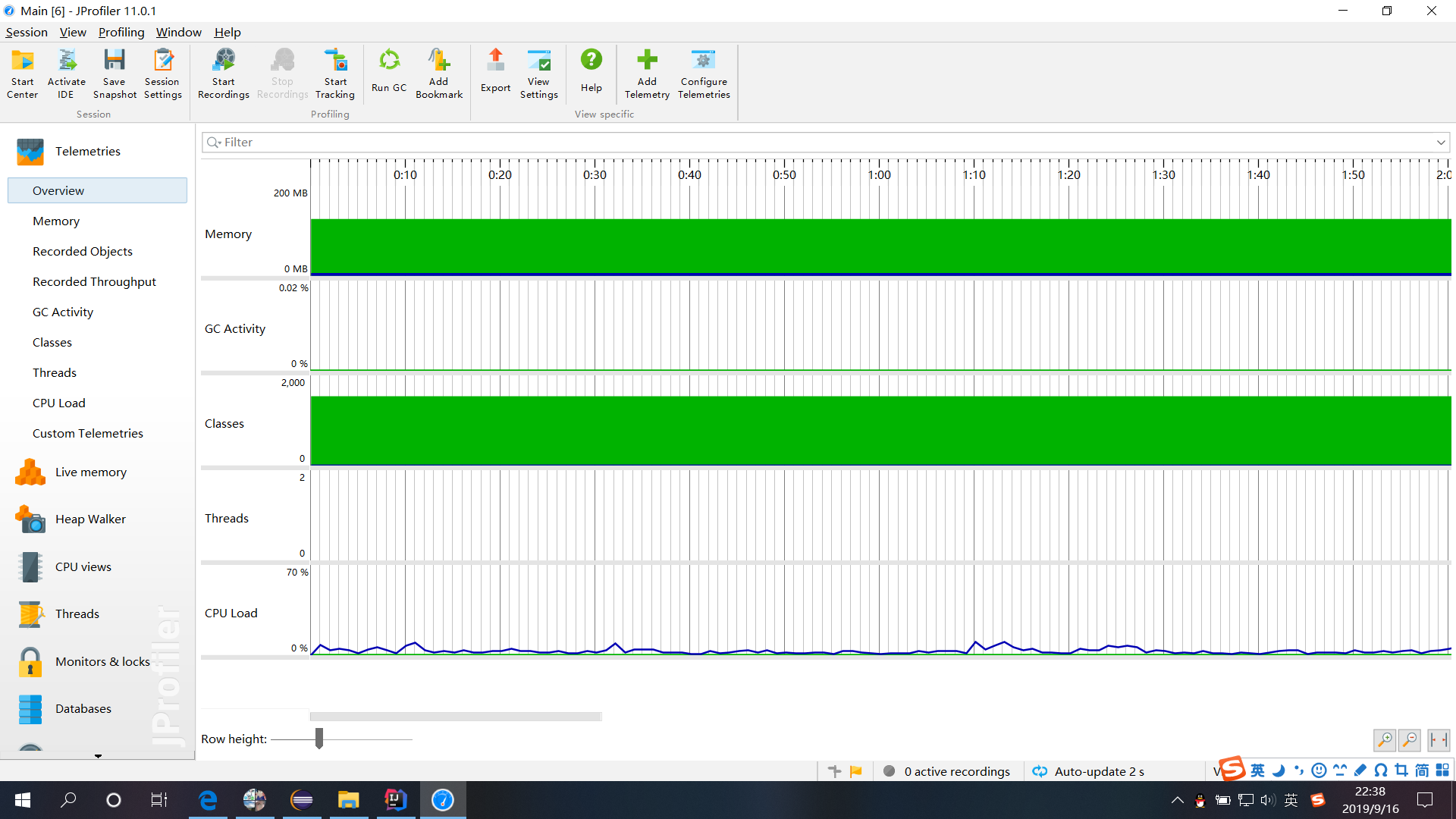This screenshot has width=1456, height=819.
Task: Click the Row height slider handle
Action: coord(319,739)
